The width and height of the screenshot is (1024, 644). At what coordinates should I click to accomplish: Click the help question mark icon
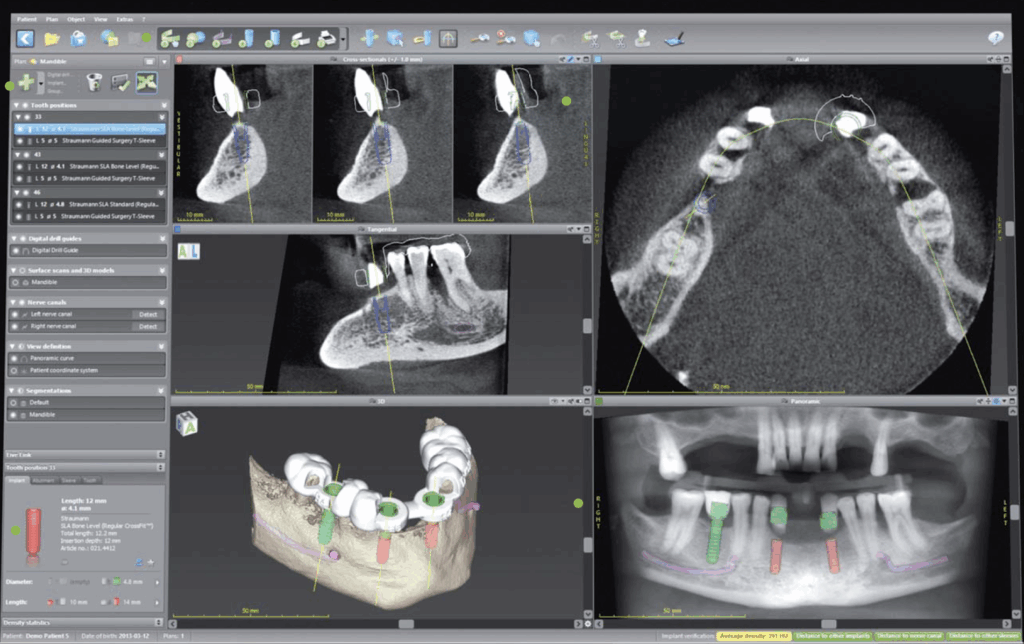click(x=995, y=39)
